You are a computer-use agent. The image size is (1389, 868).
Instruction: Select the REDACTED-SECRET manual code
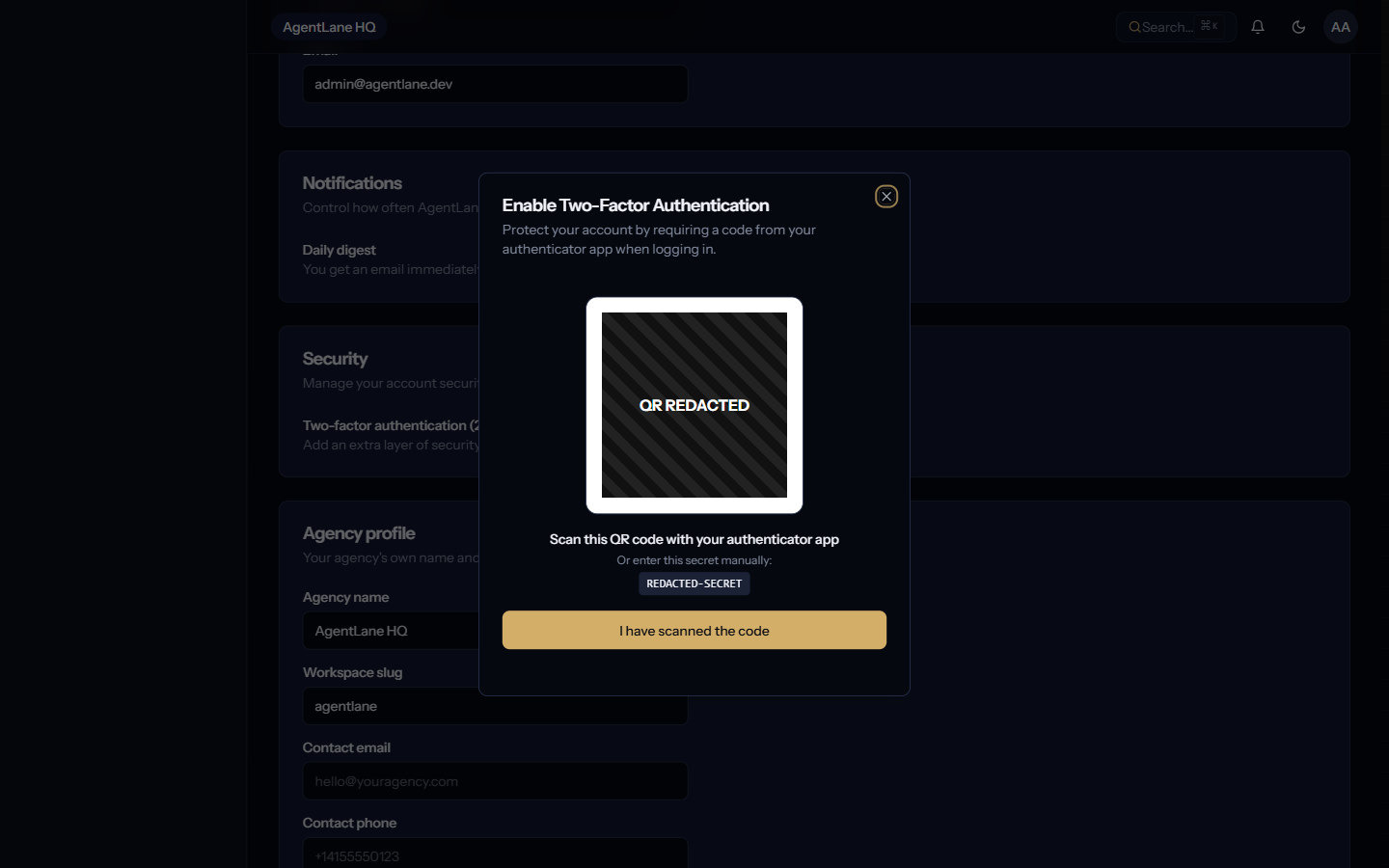coord(694,583)
